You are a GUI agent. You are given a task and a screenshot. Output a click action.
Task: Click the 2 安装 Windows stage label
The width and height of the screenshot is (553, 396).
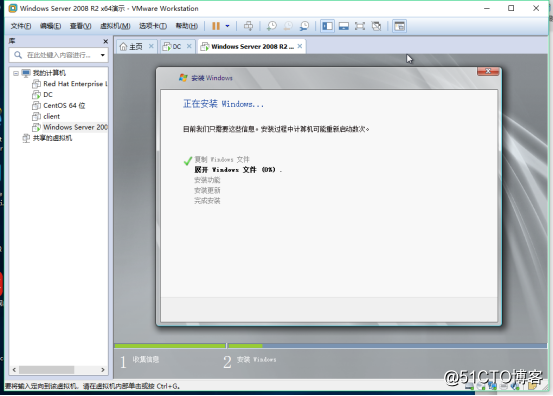coord(250,361)
